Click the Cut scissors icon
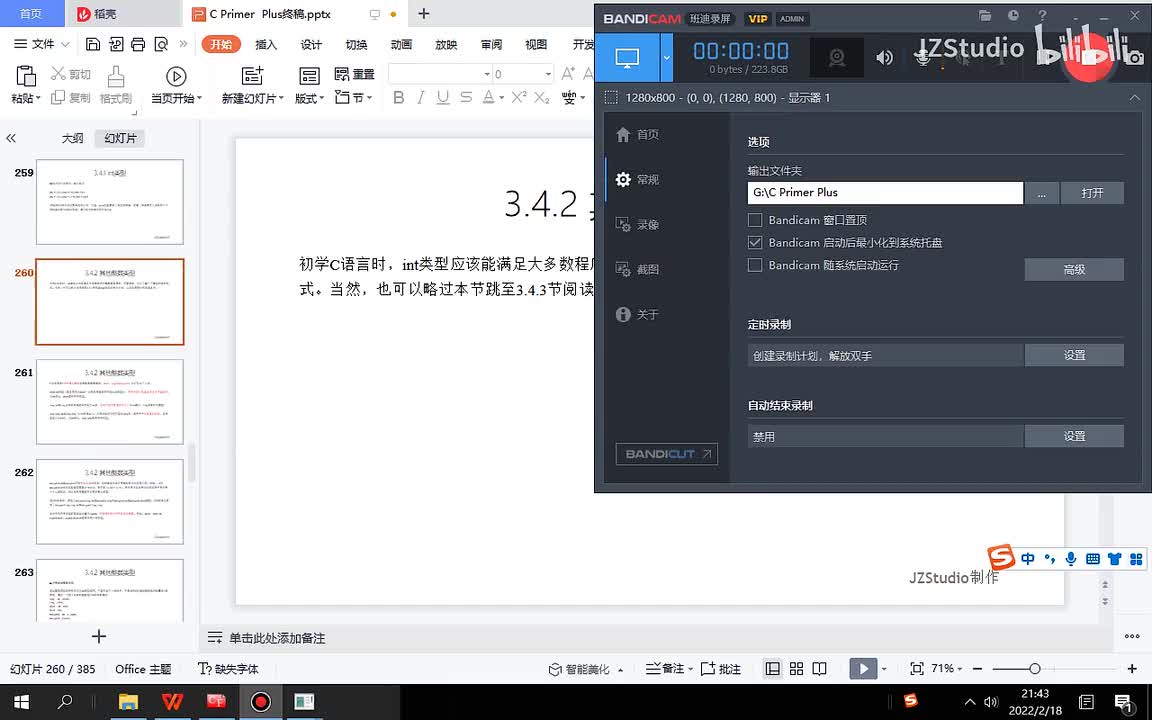 pos(59,73)
